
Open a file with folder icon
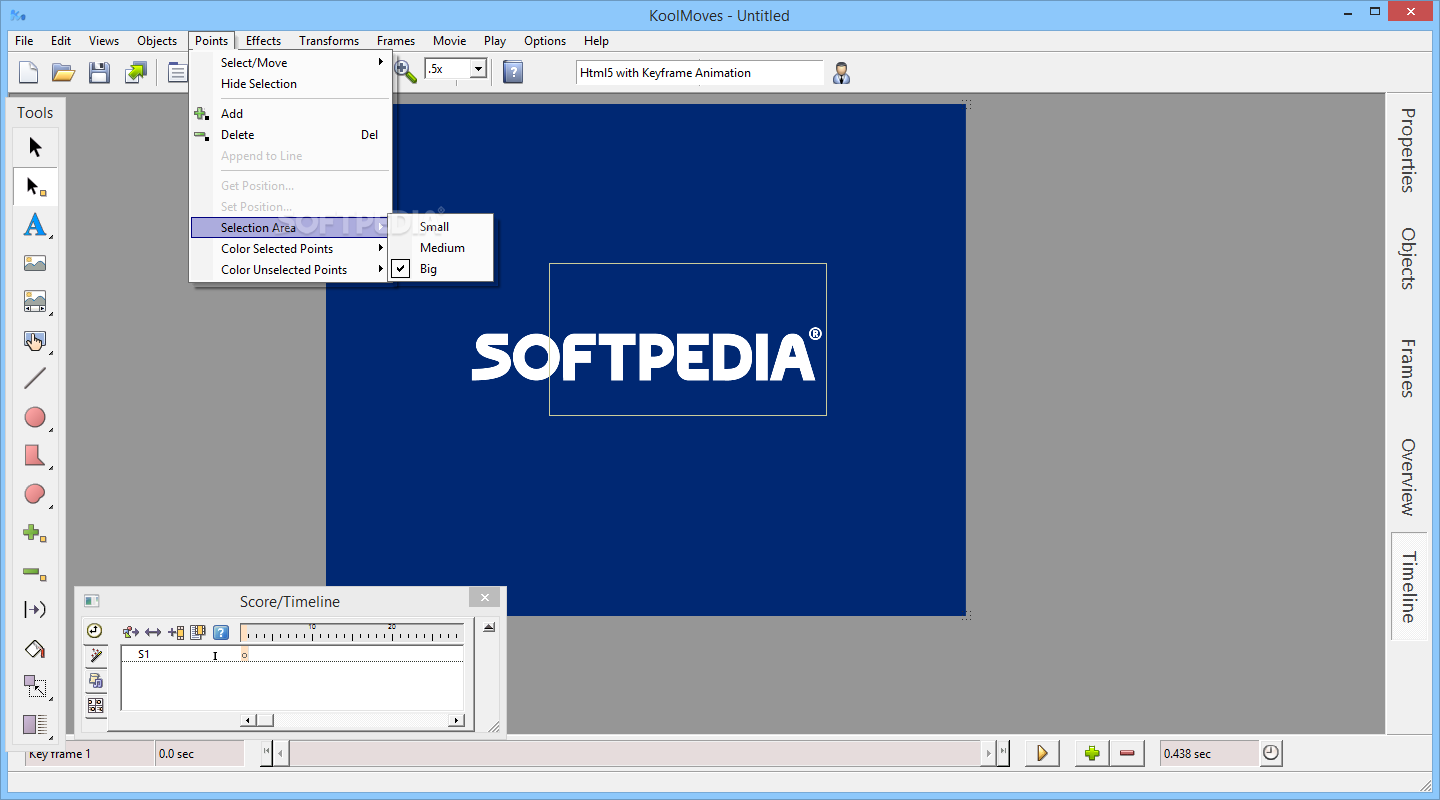coord(64,72)
